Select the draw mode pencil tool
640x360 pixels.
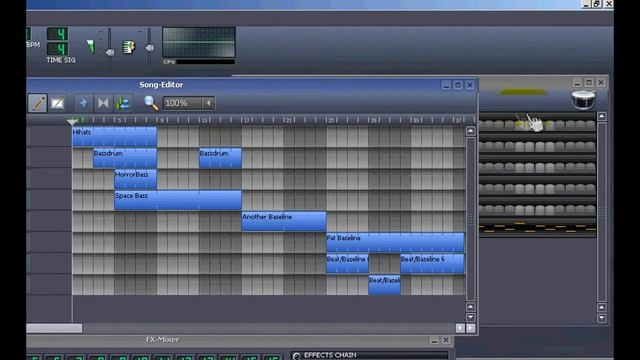pos(38,103)
